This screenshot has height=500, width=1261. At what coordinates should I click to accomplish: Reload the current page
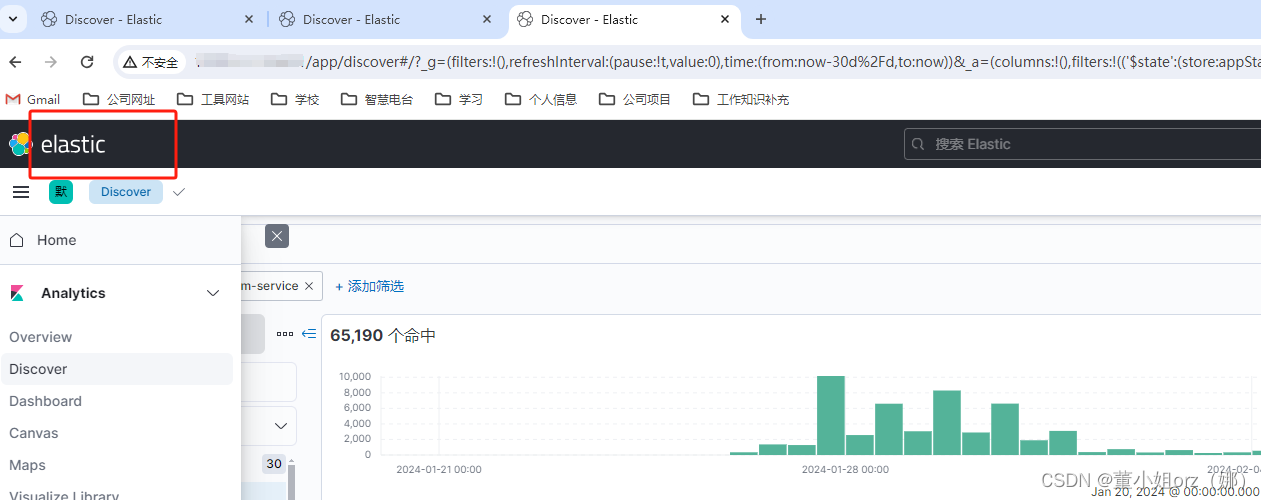(87, 62)
